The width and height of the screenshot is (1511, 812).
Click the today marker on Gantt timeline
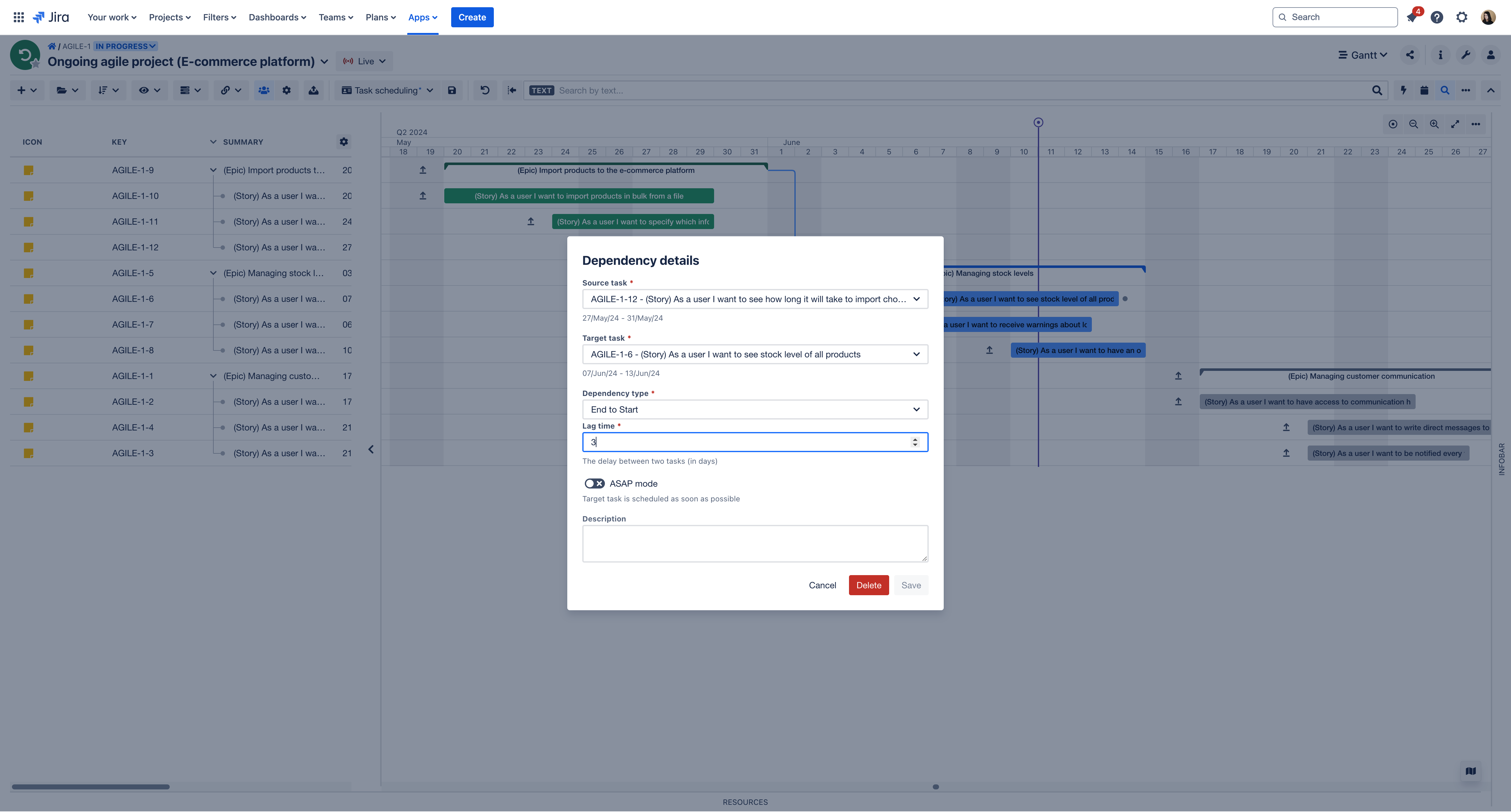tap(1038, 122)
